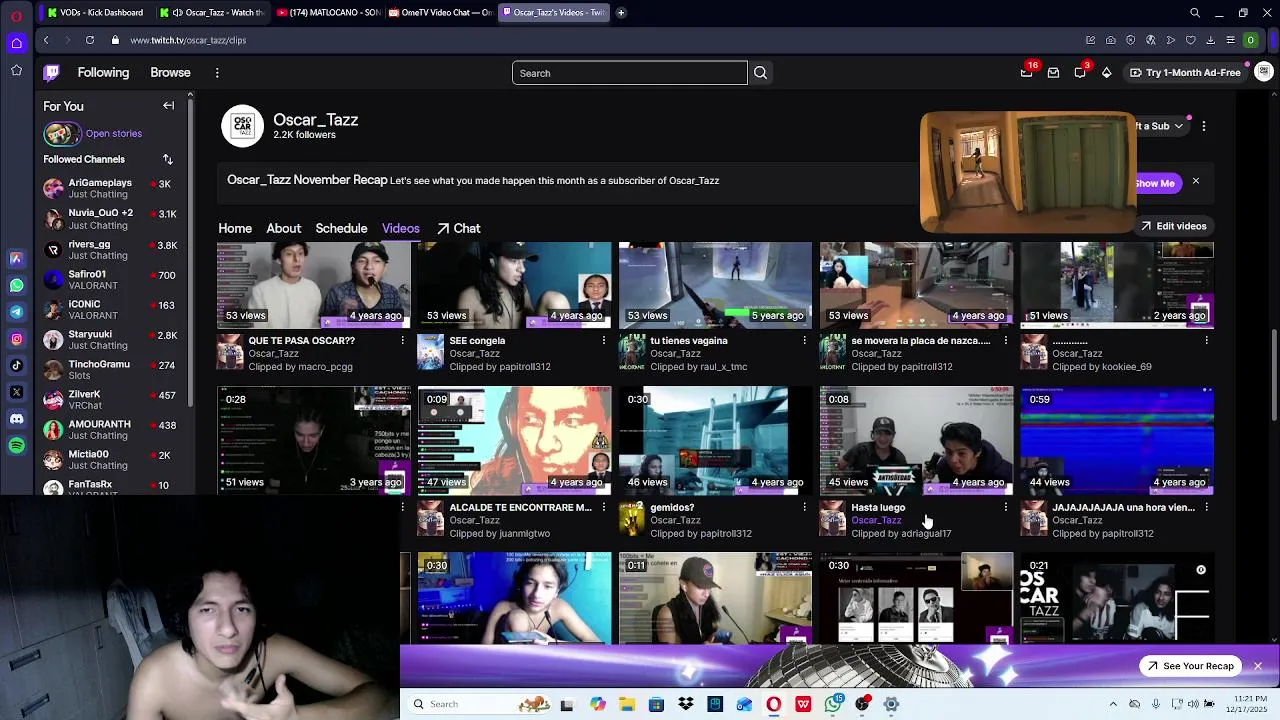The width and height of the screenshot is (1280, 720).
Task: Dismiss the November Recap banner
Action: (x=1195, y=181)
